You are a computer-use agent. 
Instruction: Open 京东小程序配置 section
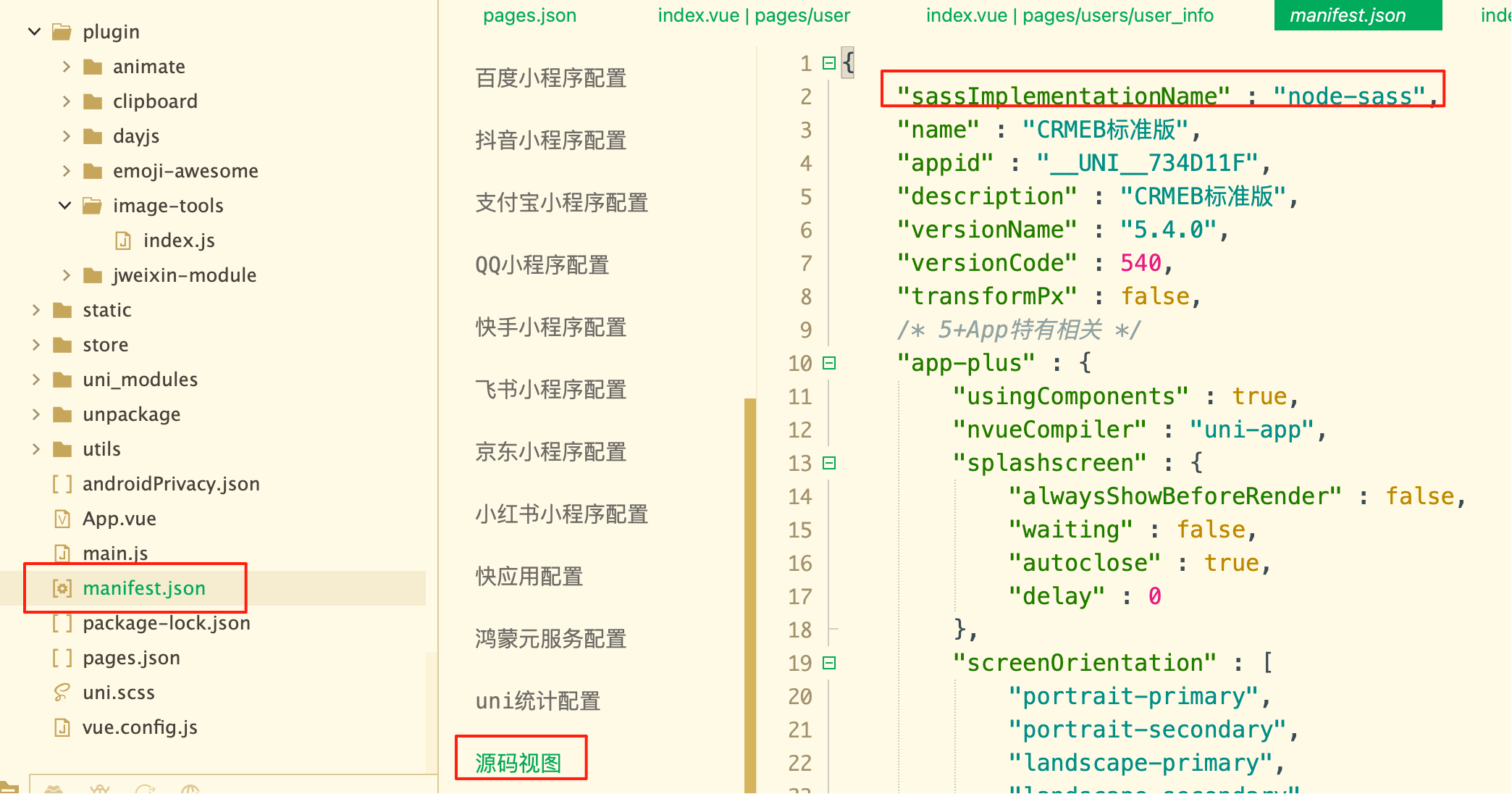[x=551, y=452]
